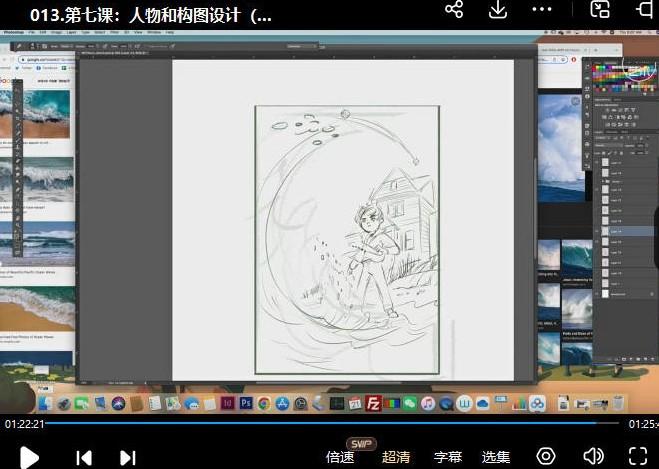This screenshot has width=659, height=469.
Task: Click the volume speaker icon
Action: click(593, 457)
